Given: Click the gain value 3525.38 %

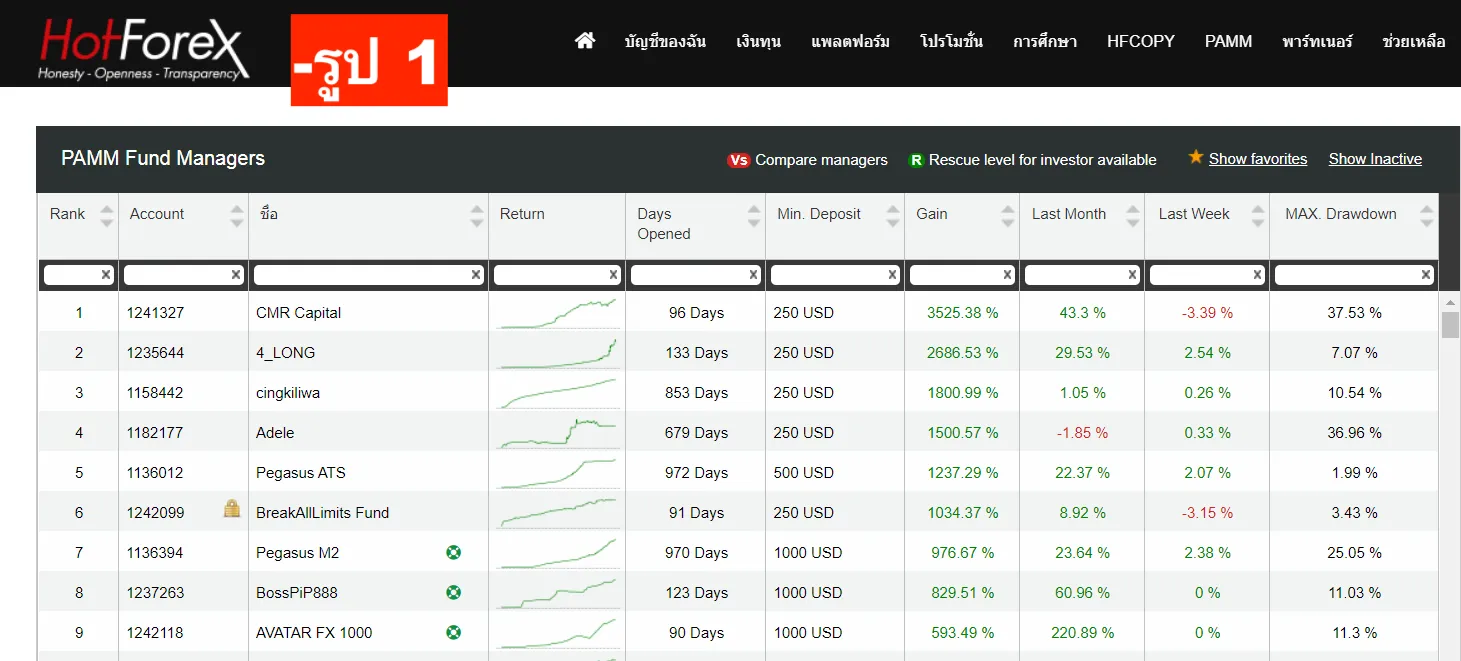Looking at the screenshot, I should 962,313.
